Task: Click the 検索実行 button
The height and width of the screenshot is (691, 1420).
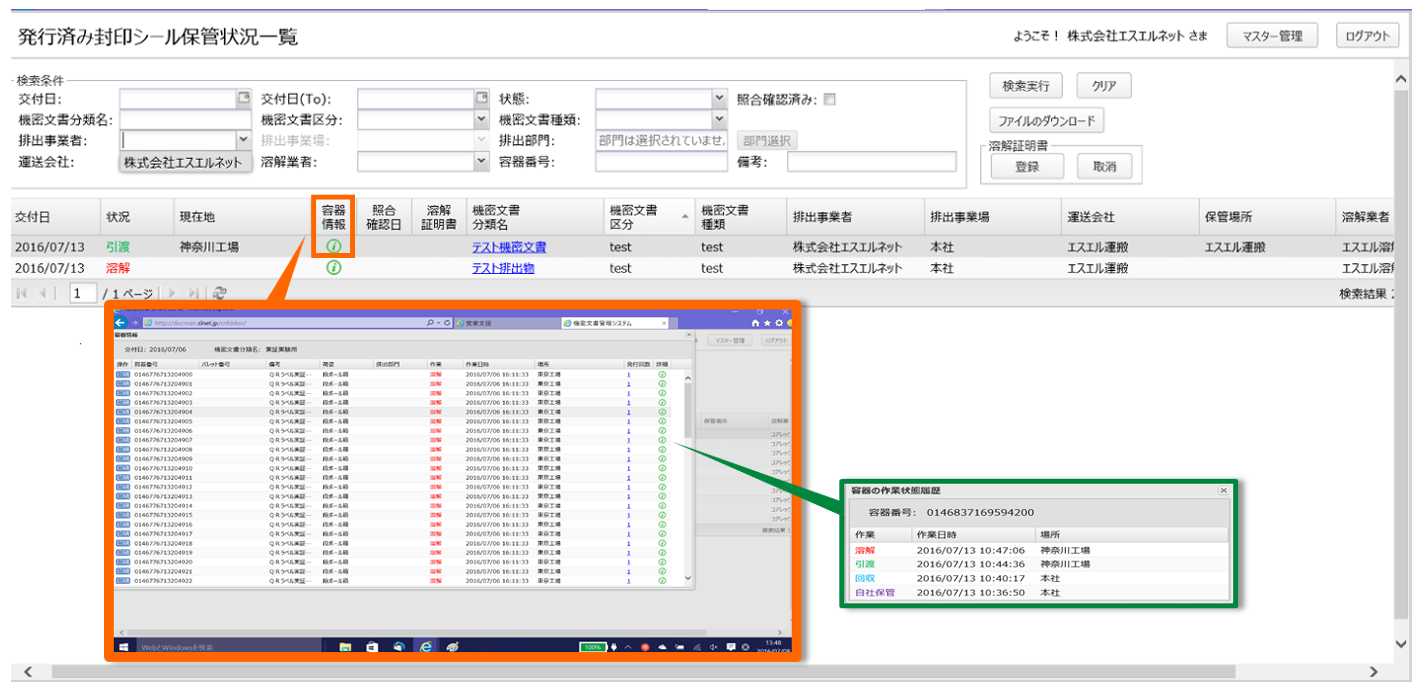Action: 1025,86
